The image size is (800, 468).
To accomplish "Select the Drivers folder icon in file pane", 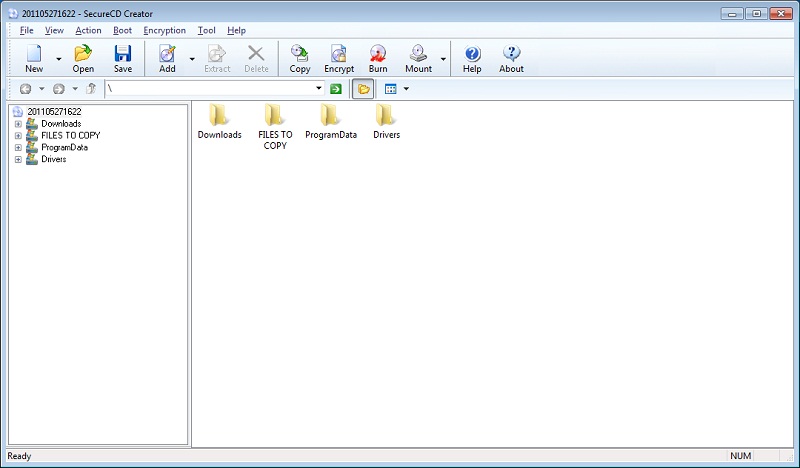I will 386,115.
